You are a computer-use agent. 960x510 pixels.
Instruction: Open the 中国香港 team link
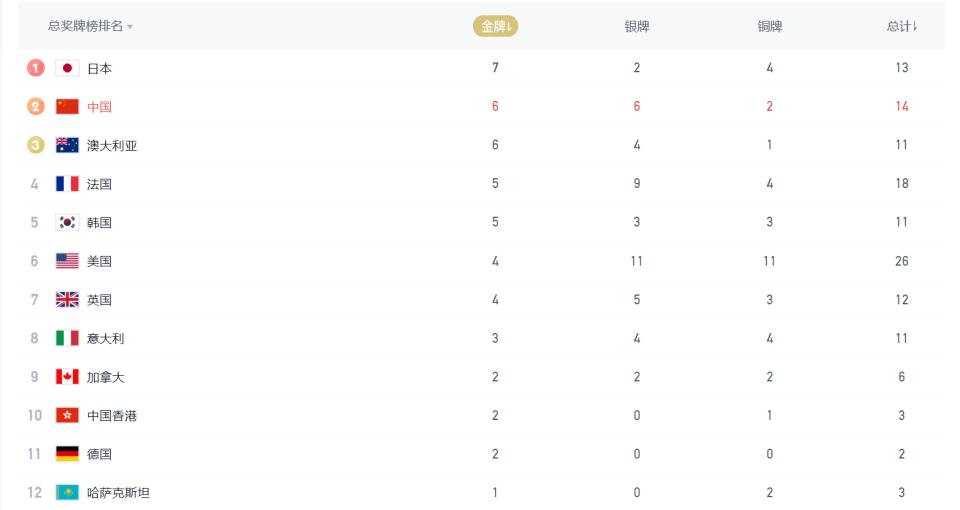[112, 415]
